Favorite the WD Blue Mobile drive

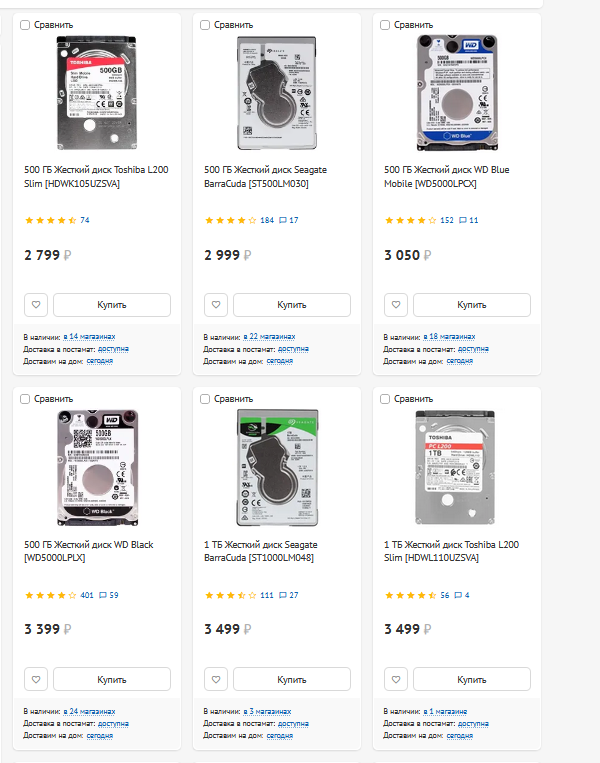(x=395, y=305)
